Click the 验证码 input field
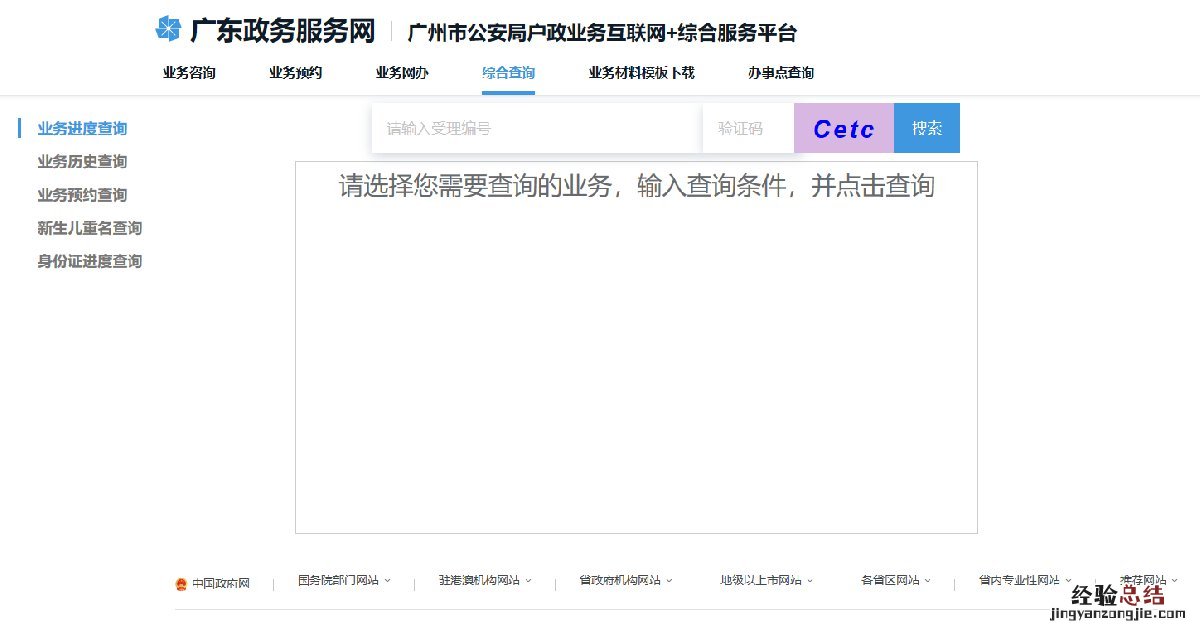The height and width of the screenshot is (632, 1200). click(x=747, y=129)
